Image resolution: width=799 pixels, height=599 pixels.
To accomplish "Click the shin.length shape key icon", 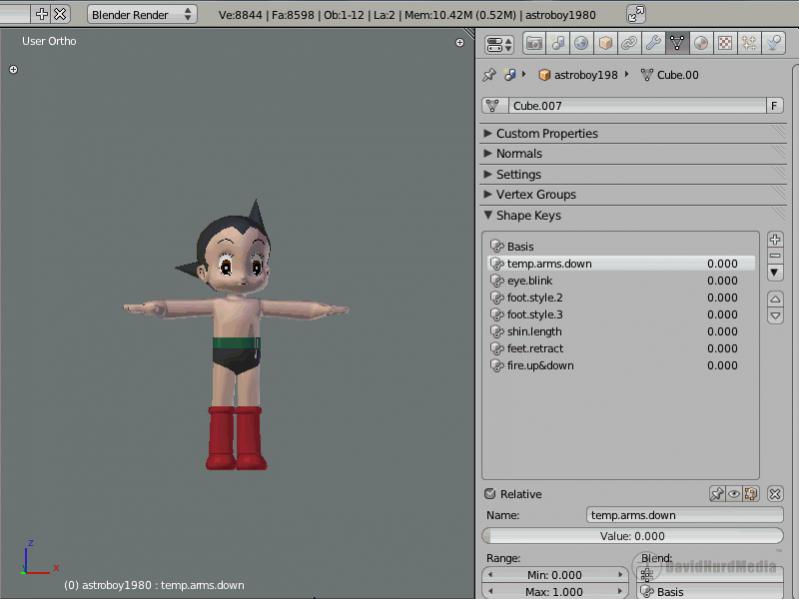I will (496, 332).
